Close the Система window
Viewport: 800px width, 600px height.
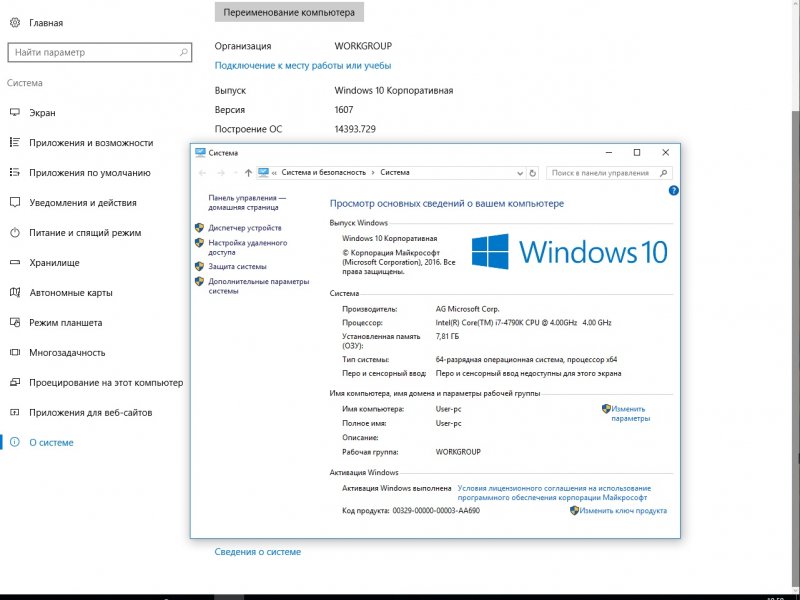point(665,153)
